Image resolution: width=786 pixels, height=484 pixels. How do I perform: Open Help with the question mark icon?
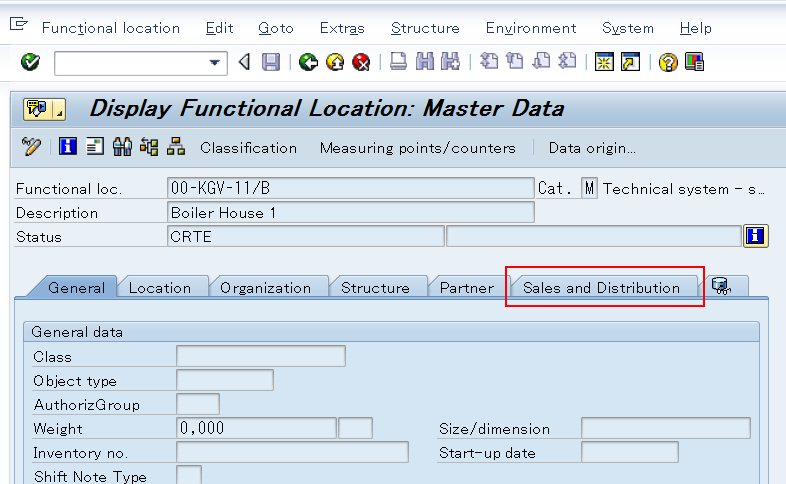coord(668,62)
